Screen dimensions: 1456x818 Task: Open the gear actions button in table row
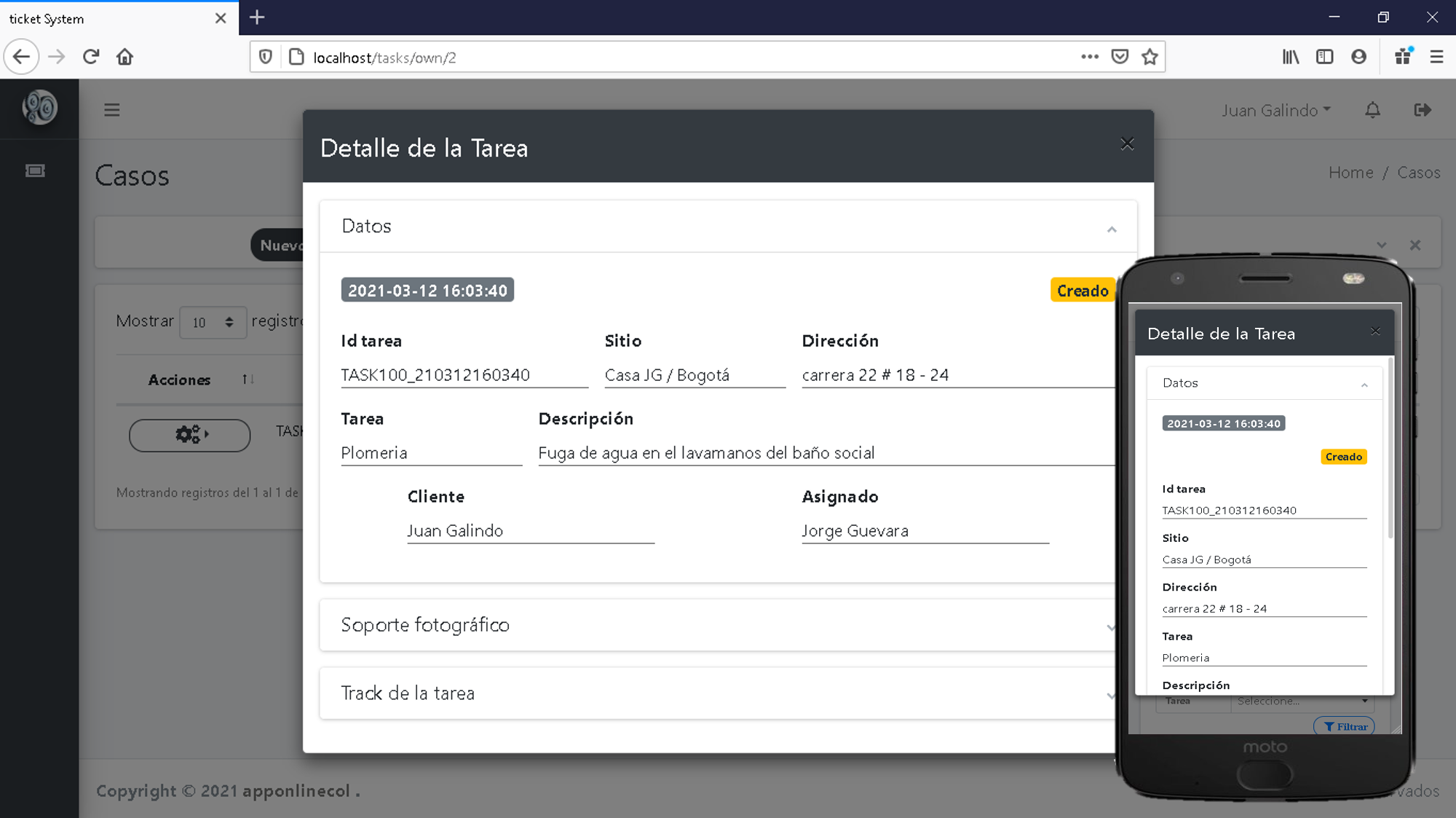pyautogui.click(x=190, y=435)
